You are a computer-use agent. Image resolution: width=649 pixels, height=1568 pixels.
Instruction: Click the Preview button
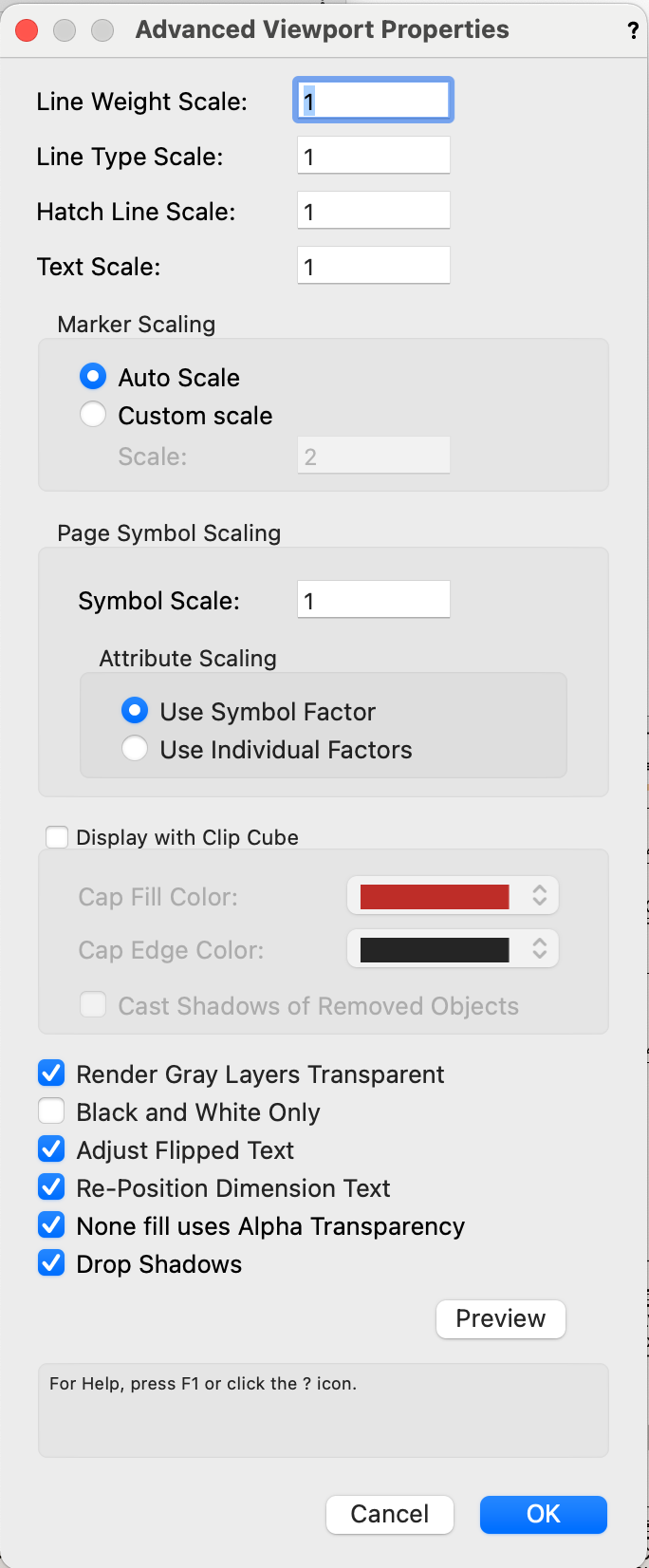point(500,1318)
